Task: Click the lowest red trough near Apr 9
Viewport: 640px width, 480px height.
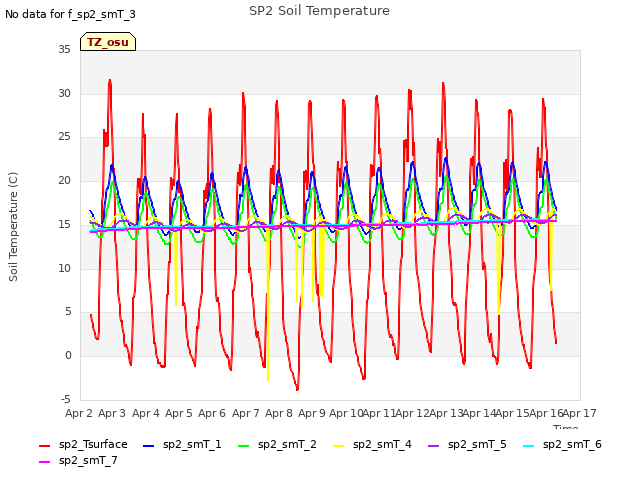Action: 297,389
